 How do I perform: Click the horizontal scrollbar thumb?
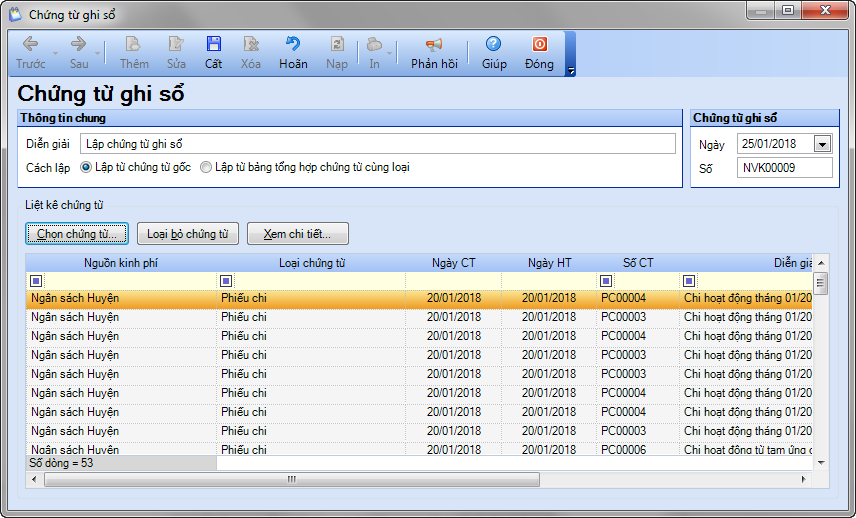(x=292, y=479)
